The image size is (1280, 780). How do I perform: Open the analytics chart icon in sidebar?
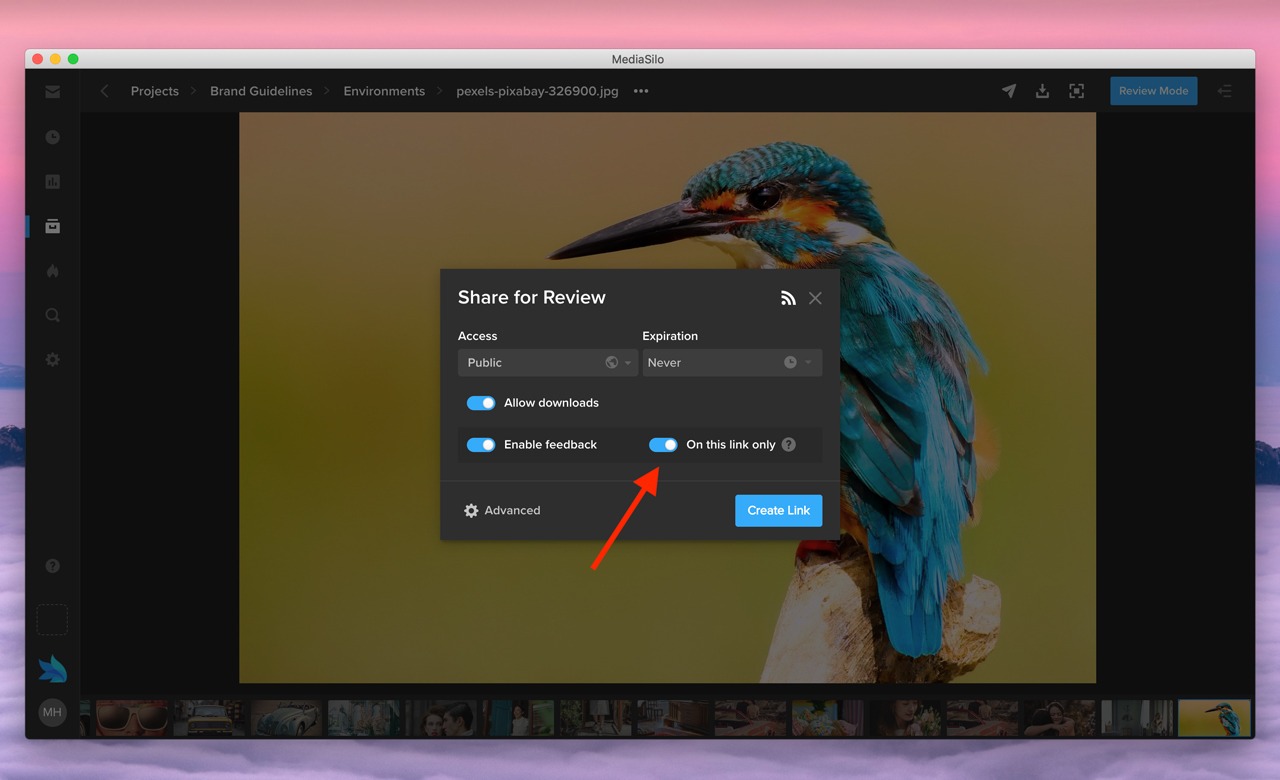tap(53, 182)
